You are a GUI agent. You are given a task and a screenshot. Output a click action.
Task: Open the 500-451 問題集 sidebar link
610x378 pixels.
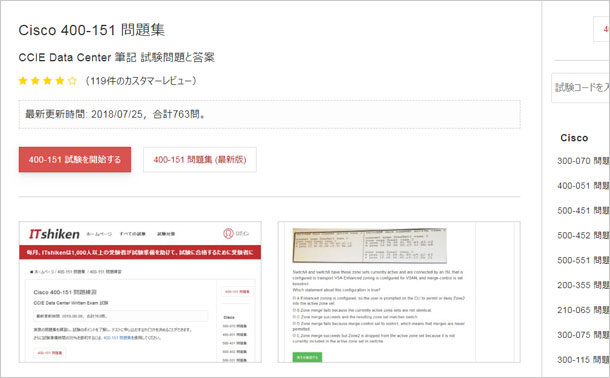pyautogui.click(x=583, y=211)
